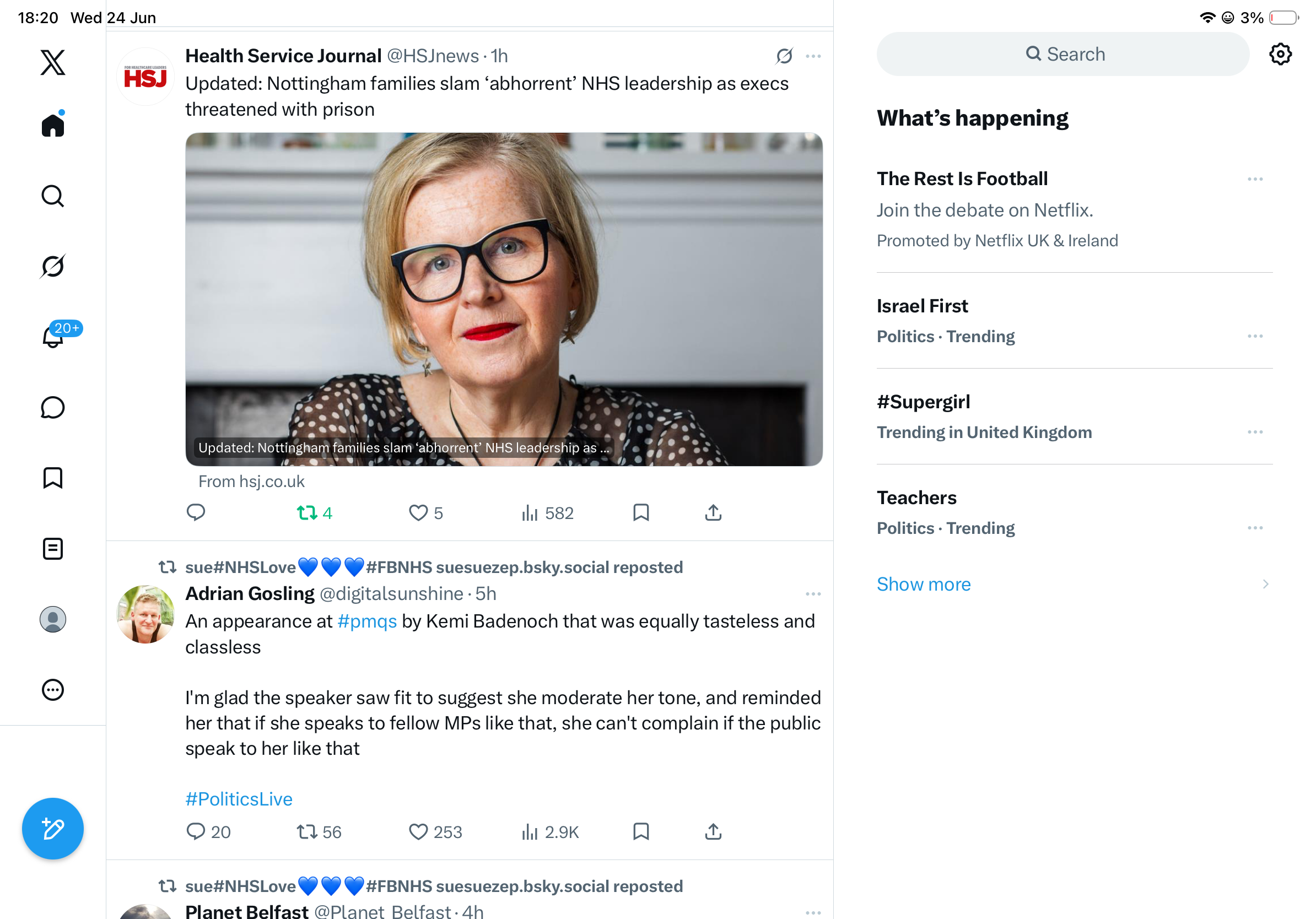Bookmark the Health Service Journal post
This screenshot has height=919, width=1316.
641,512
